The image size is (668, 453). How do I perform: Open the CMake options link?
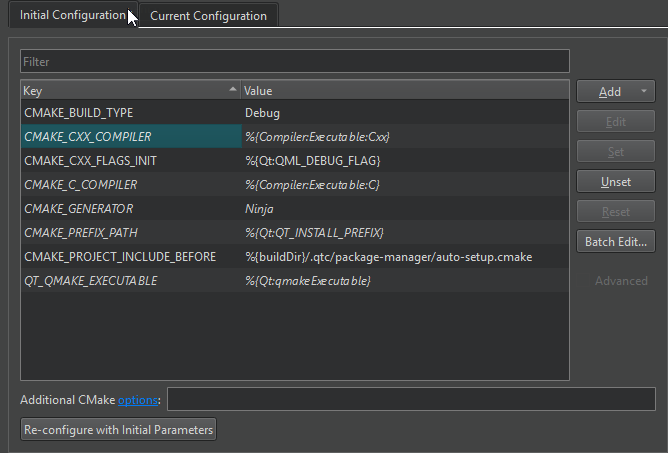point(138,400)
